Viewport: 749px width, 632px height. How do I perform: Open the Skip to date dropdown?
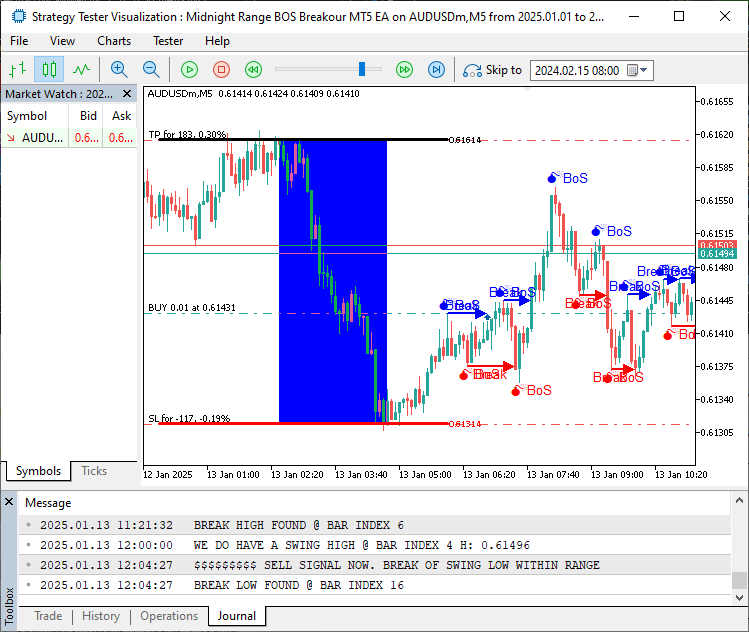click(x=644, y=70)
